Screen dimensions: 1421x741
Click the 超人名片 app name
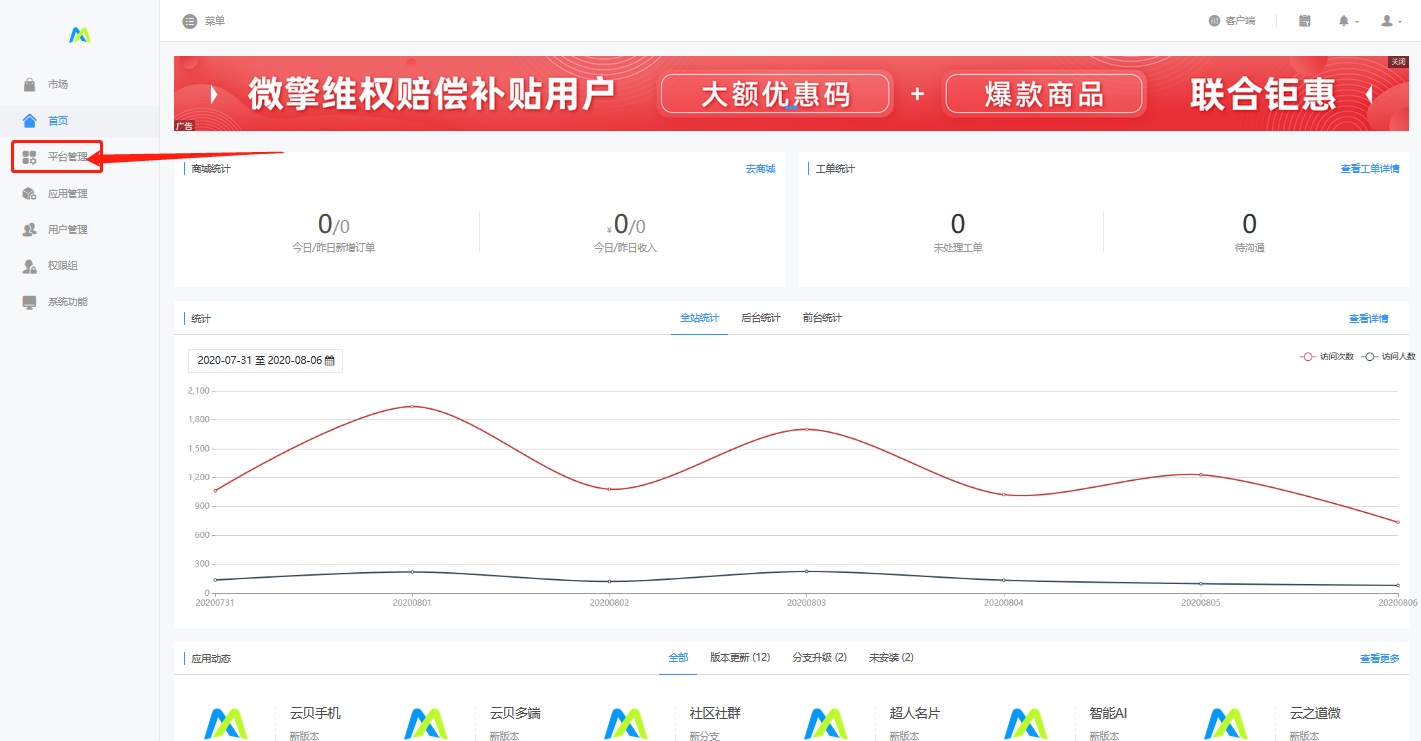(x=915, y=713)
